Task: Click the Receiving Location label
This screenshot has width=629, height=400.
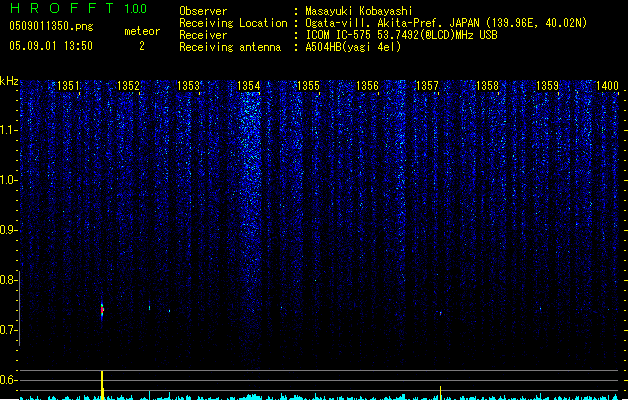Action: click(233, 23)
